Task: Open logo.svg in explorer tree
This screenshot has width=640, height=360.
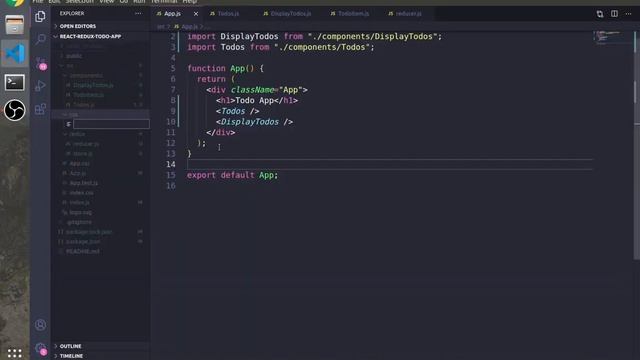Action: click(x=80, y=212)
